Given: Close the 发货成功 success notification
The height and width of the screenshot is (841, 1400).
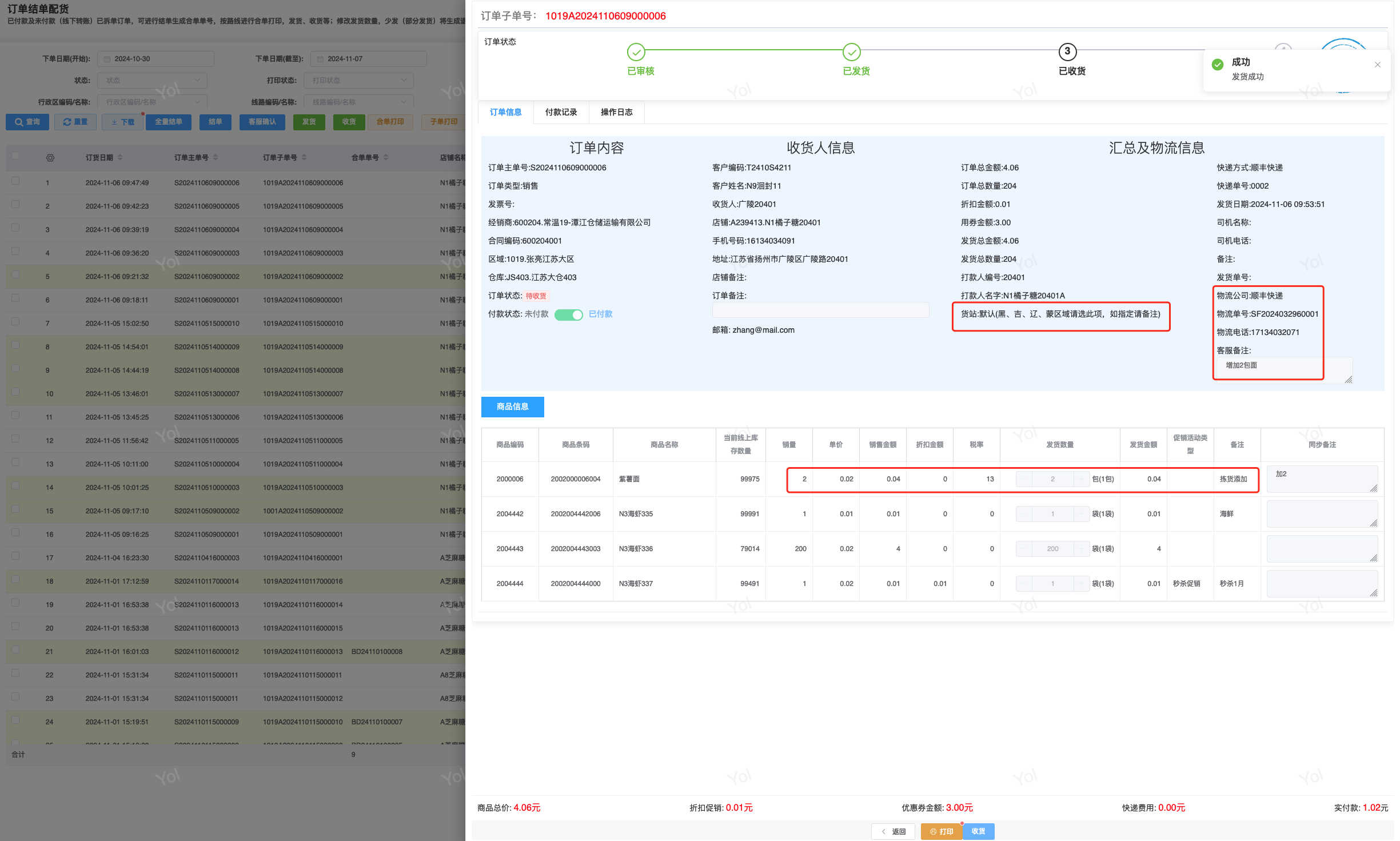Looking at the screenshot, I should [x=1377, y=65].
